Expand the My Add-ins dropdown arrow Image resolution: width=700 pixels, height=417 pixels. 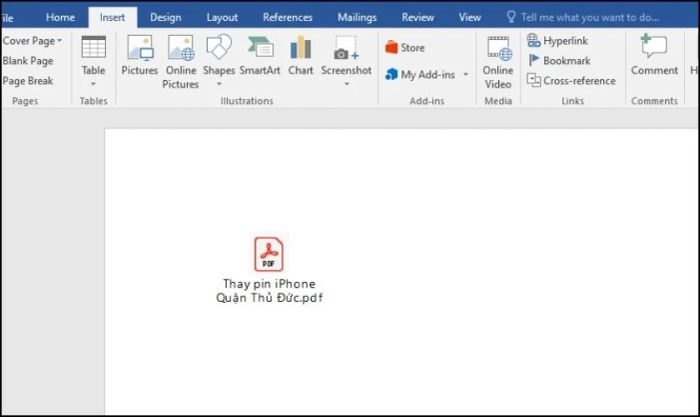coord(466,75)
